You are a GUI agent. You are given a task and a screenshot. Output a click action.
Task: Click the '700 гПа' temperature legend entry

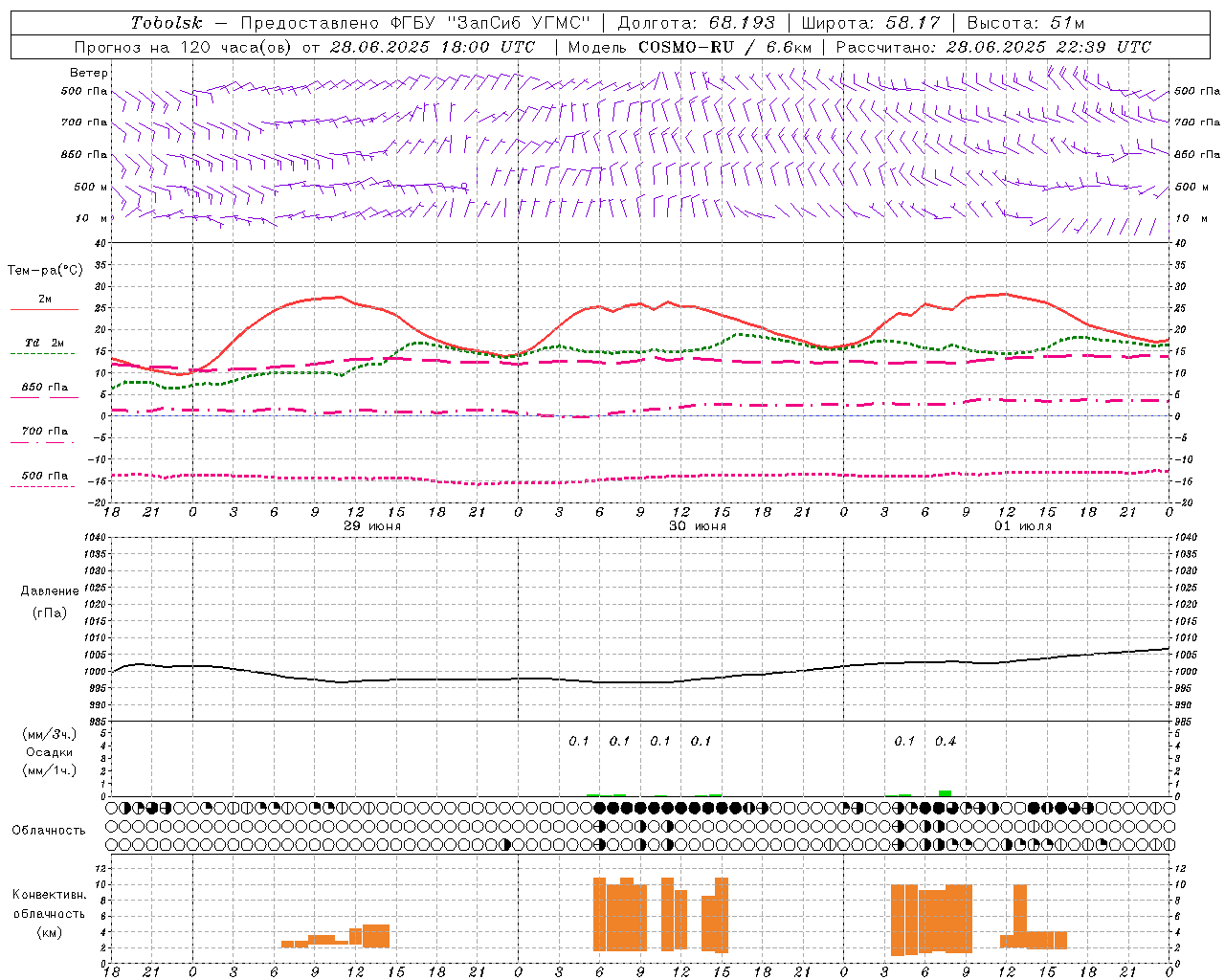pos(45,435)
